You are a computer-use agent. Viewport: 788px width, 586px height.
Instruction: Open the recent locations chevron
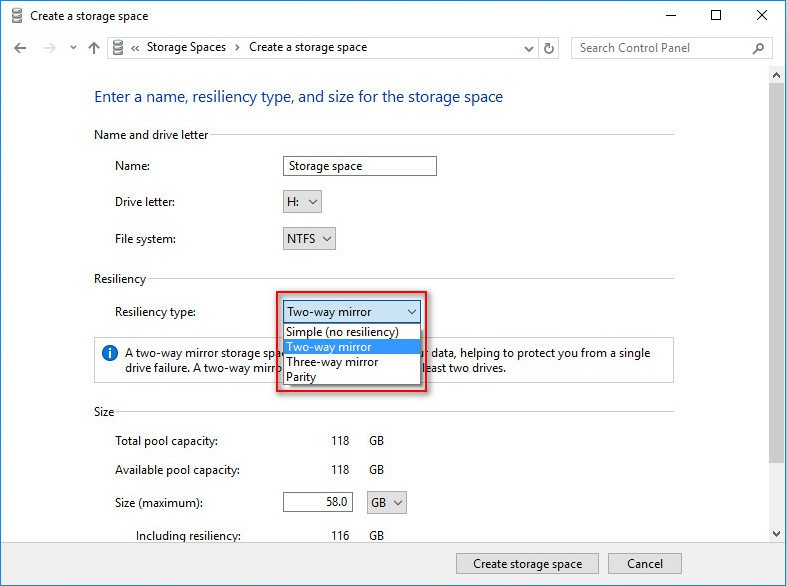(73, 48)
